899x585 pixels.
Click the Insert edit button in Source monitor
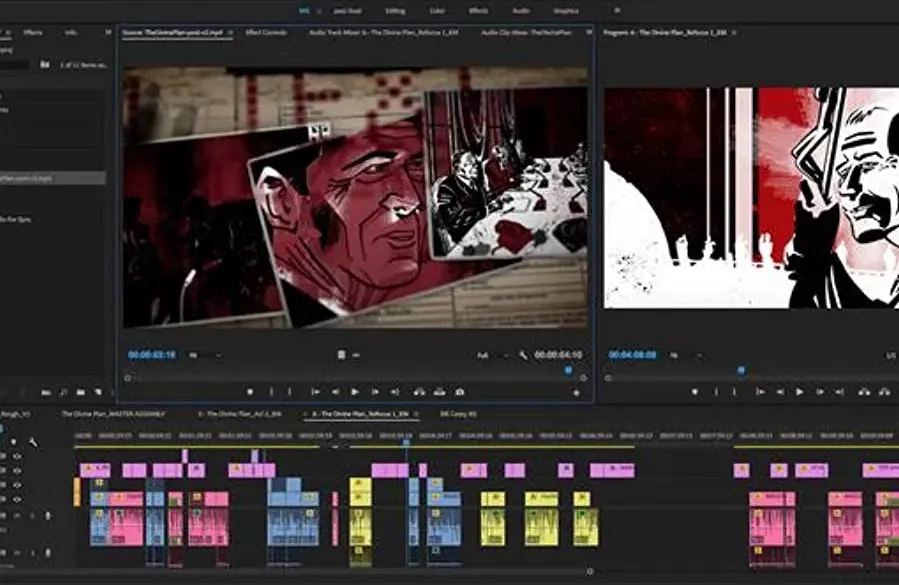420,392
